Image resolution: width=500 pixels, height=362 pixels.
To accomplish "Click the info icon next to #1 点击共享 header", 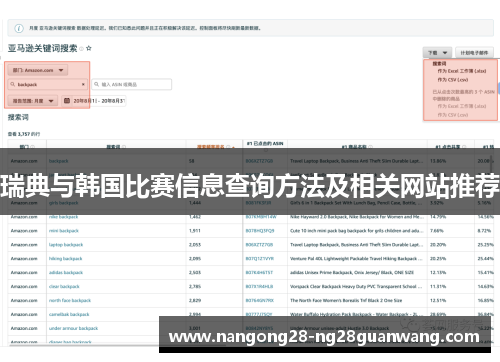I will click(x=464, y=147).
